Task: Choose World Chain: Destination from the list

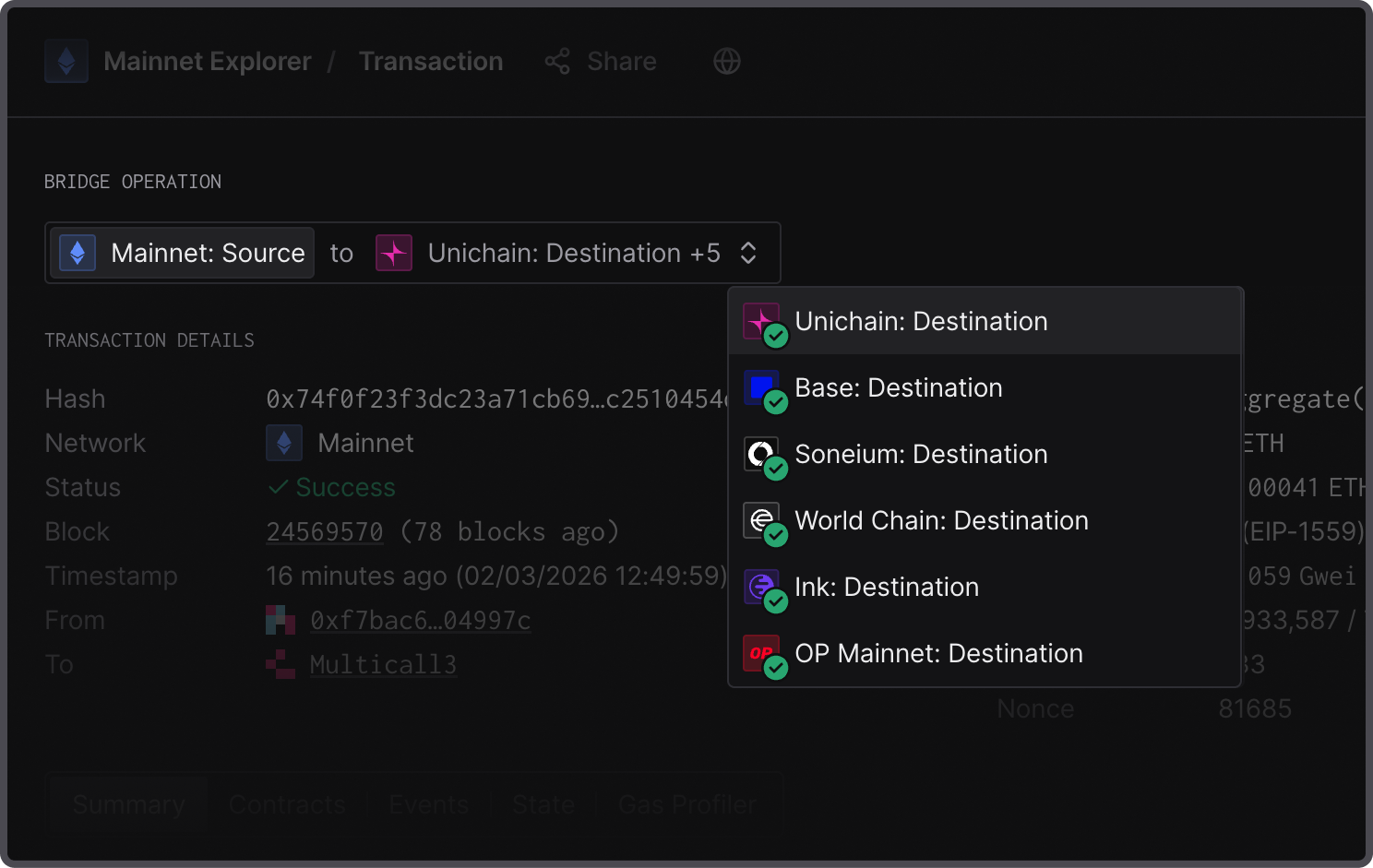Action: (985, 520)
